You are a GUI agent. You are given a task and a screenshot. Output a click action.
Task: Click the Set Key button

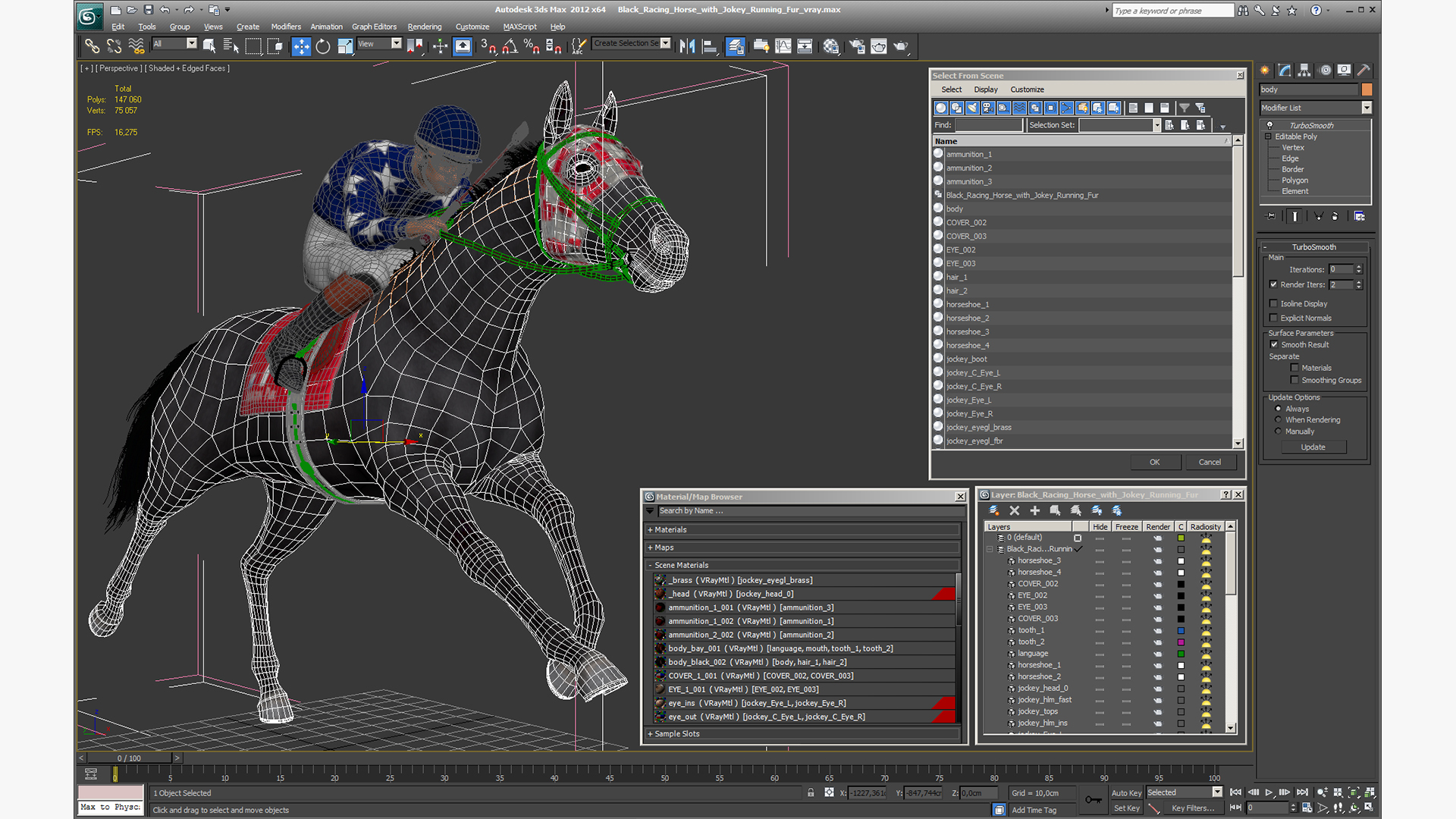coord(1126,808)
